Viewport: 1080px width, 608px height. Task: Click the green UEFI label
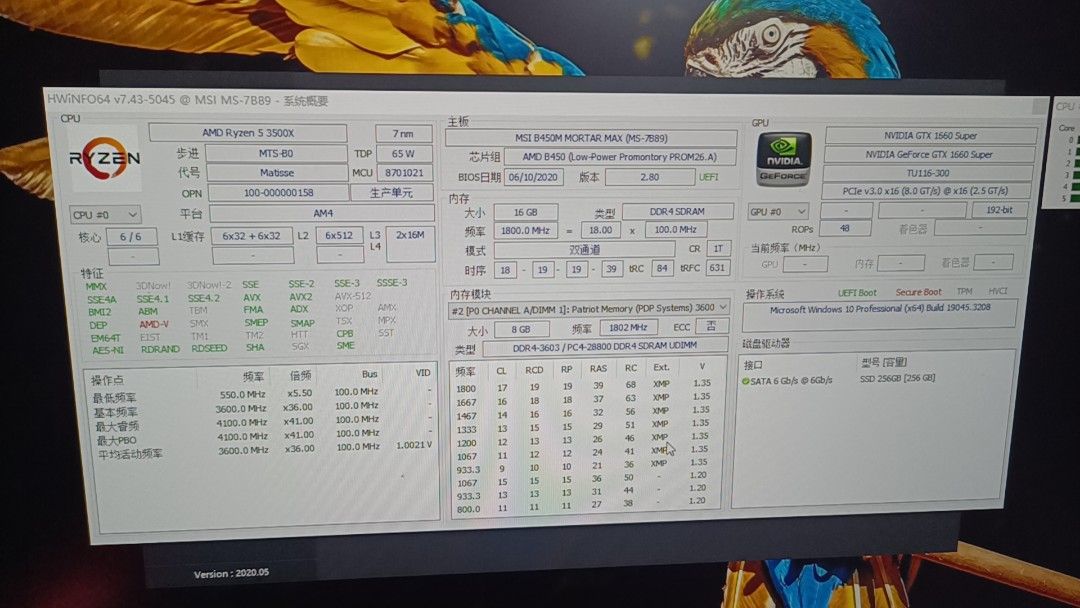pos(708,177)
